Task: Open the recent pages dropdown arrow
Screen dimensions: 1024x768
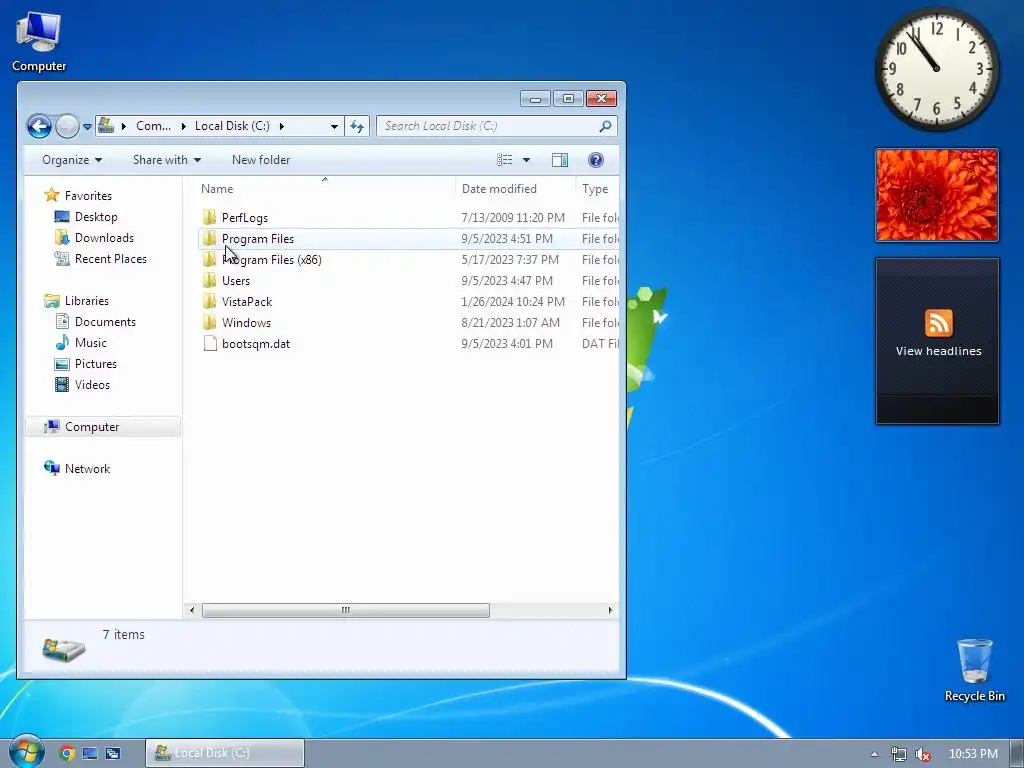Action: click(87, 127)
